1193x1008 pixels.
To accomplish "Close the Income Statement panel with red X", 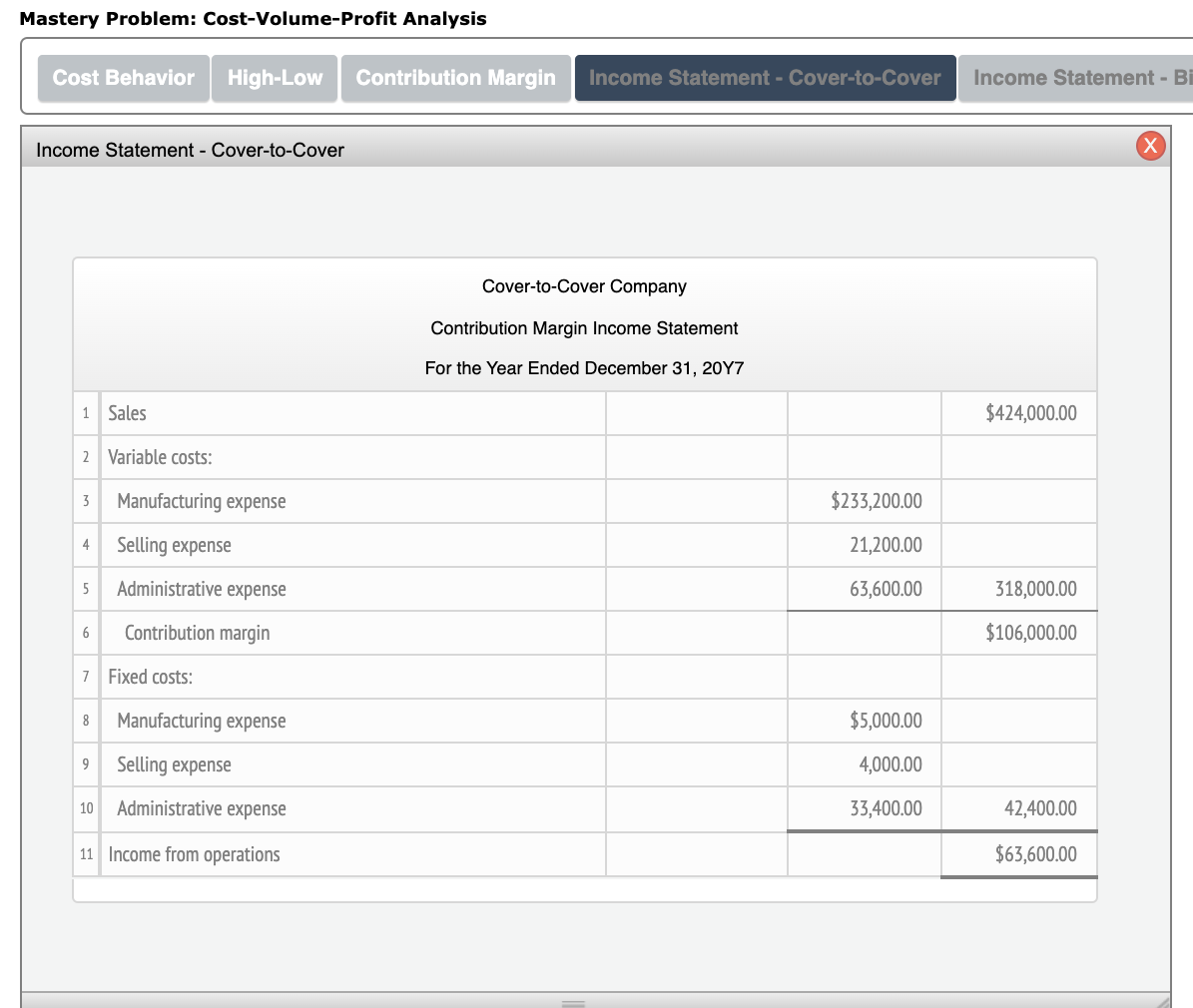I will click(1150, 146).
